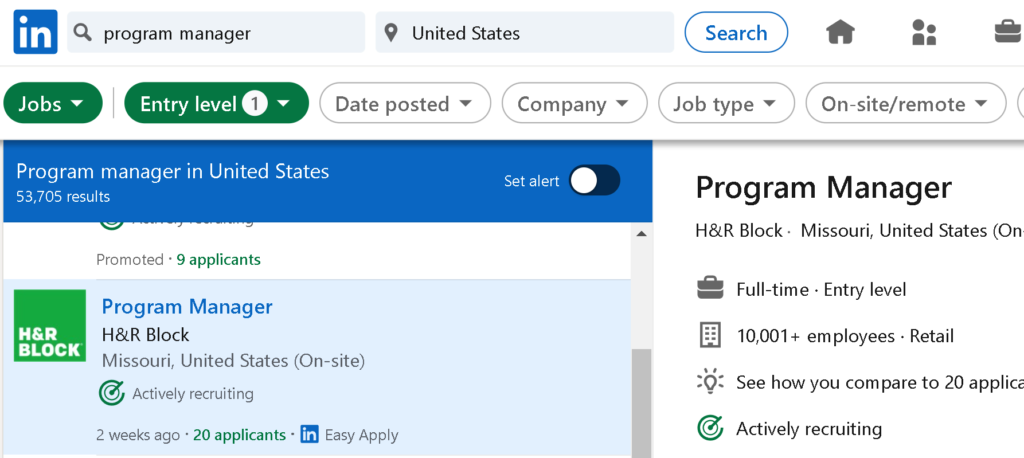Click the 2 weeks ago text
Viewport: 1024px width, 458px height.
point(138,434)
